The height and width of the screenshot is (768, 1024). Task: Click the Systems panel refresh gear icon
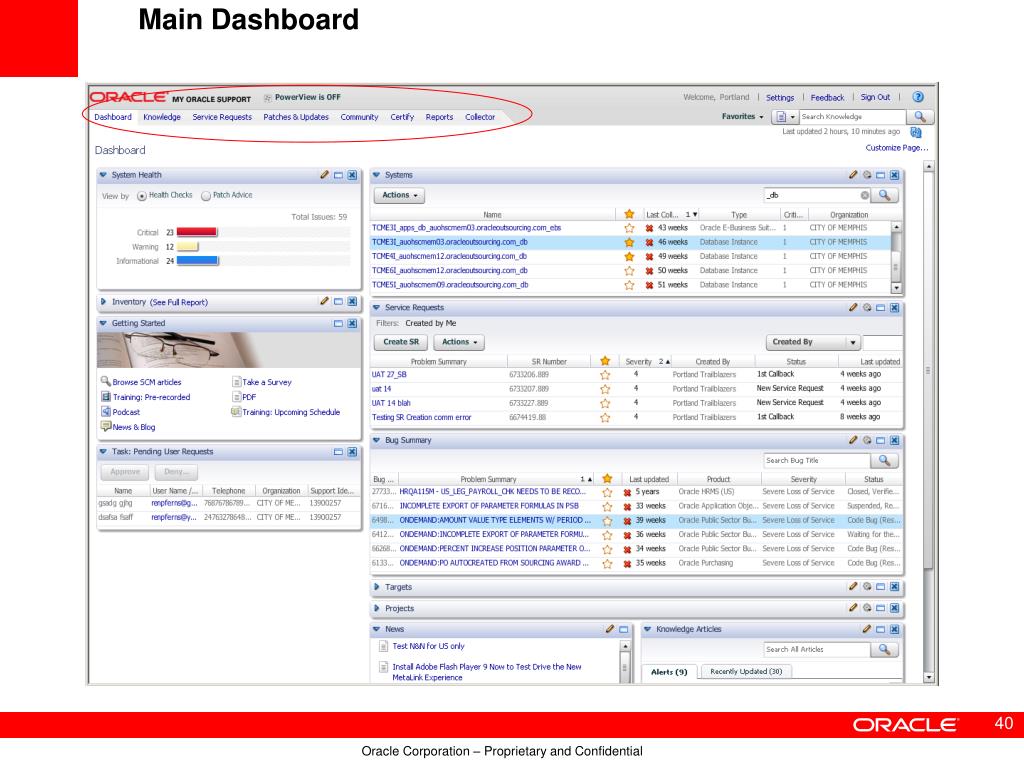click(867, 175)
